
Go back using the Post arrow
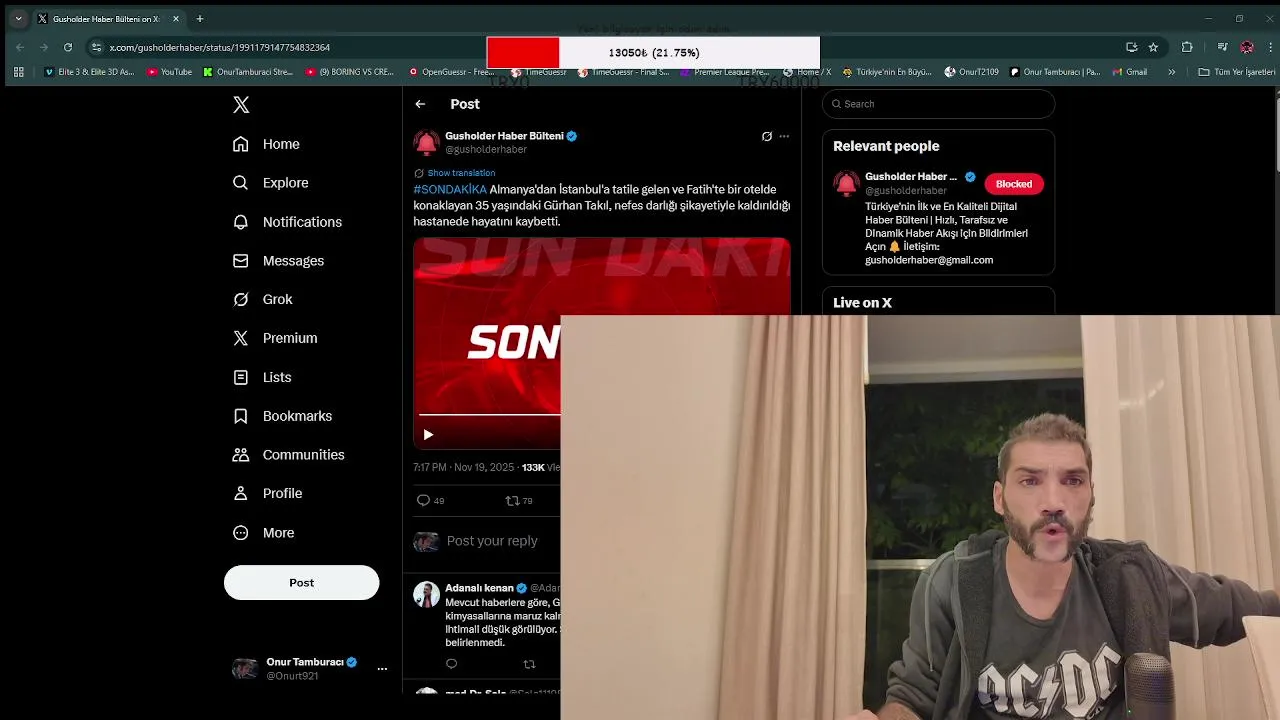pyautogui.click(x=420, y=104)
